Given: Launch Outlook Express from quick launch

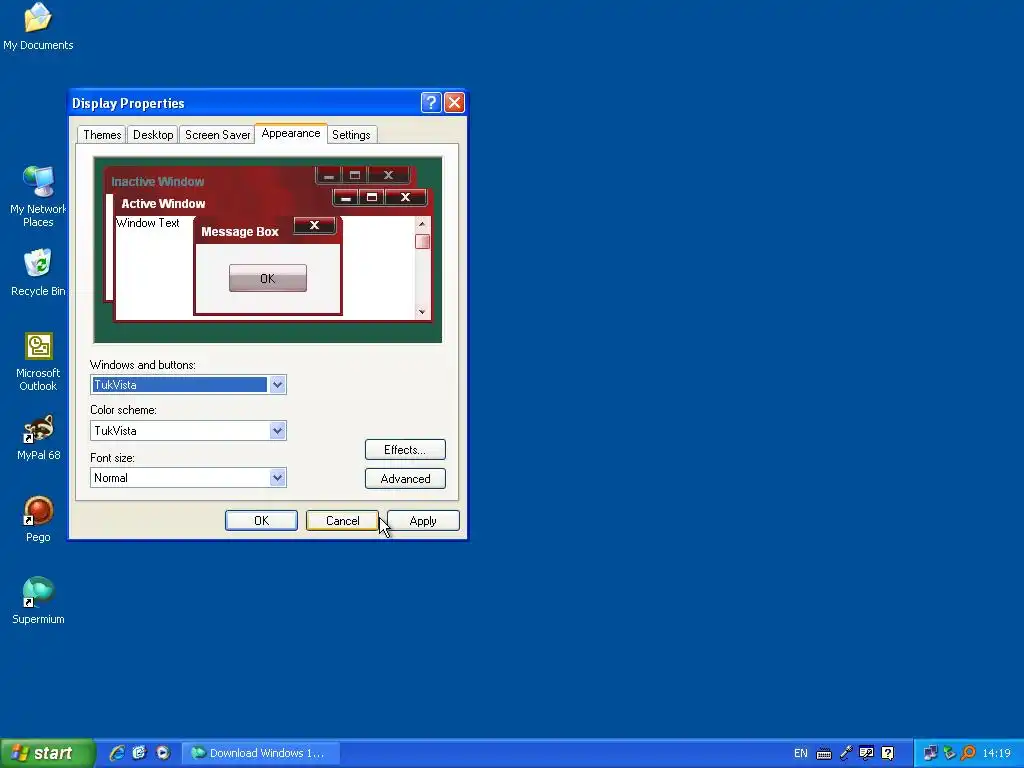Looking at the screenshot, I should click(x=139, y=753).
